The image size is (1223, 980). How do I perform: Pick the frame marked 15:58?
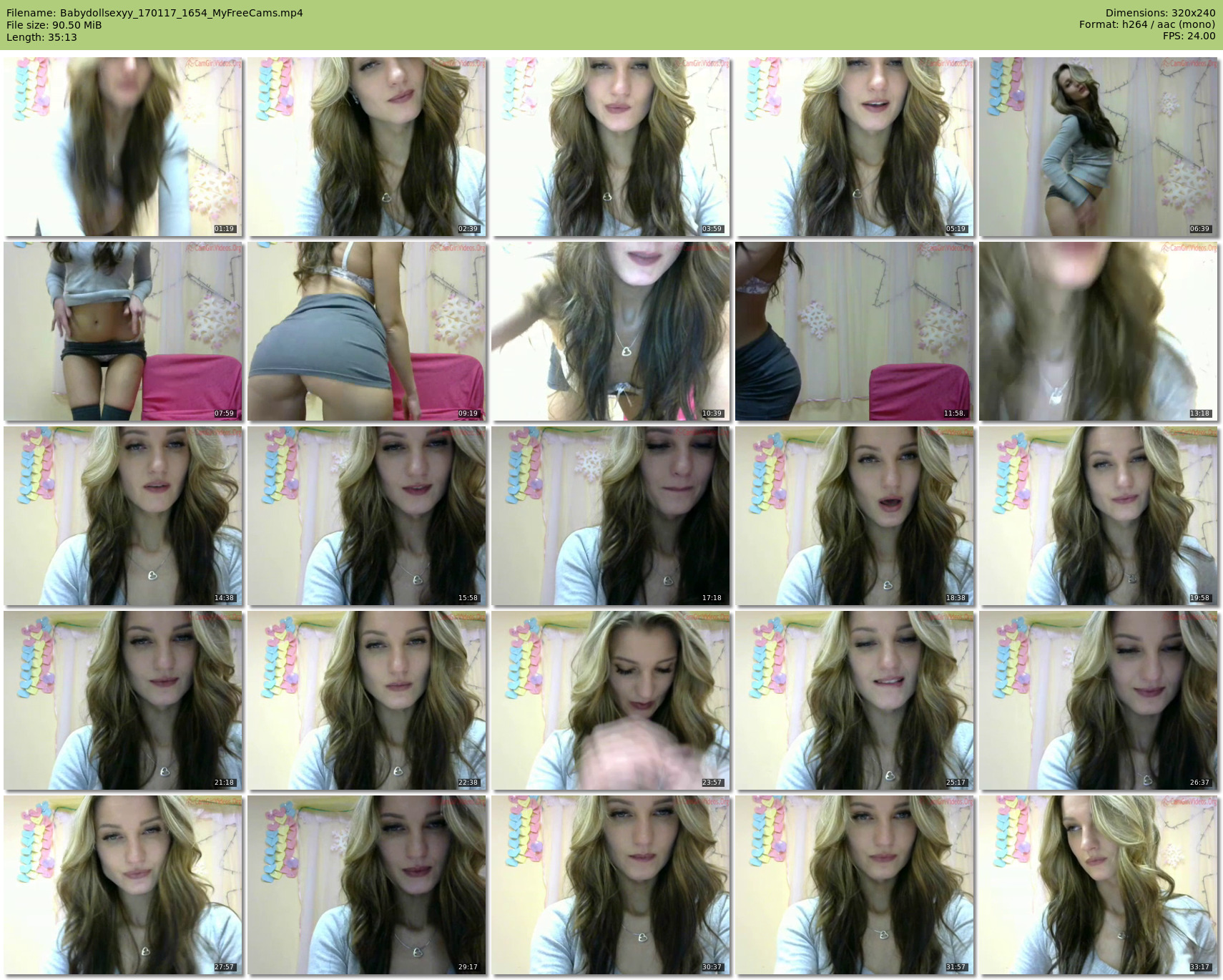[367, 516]
